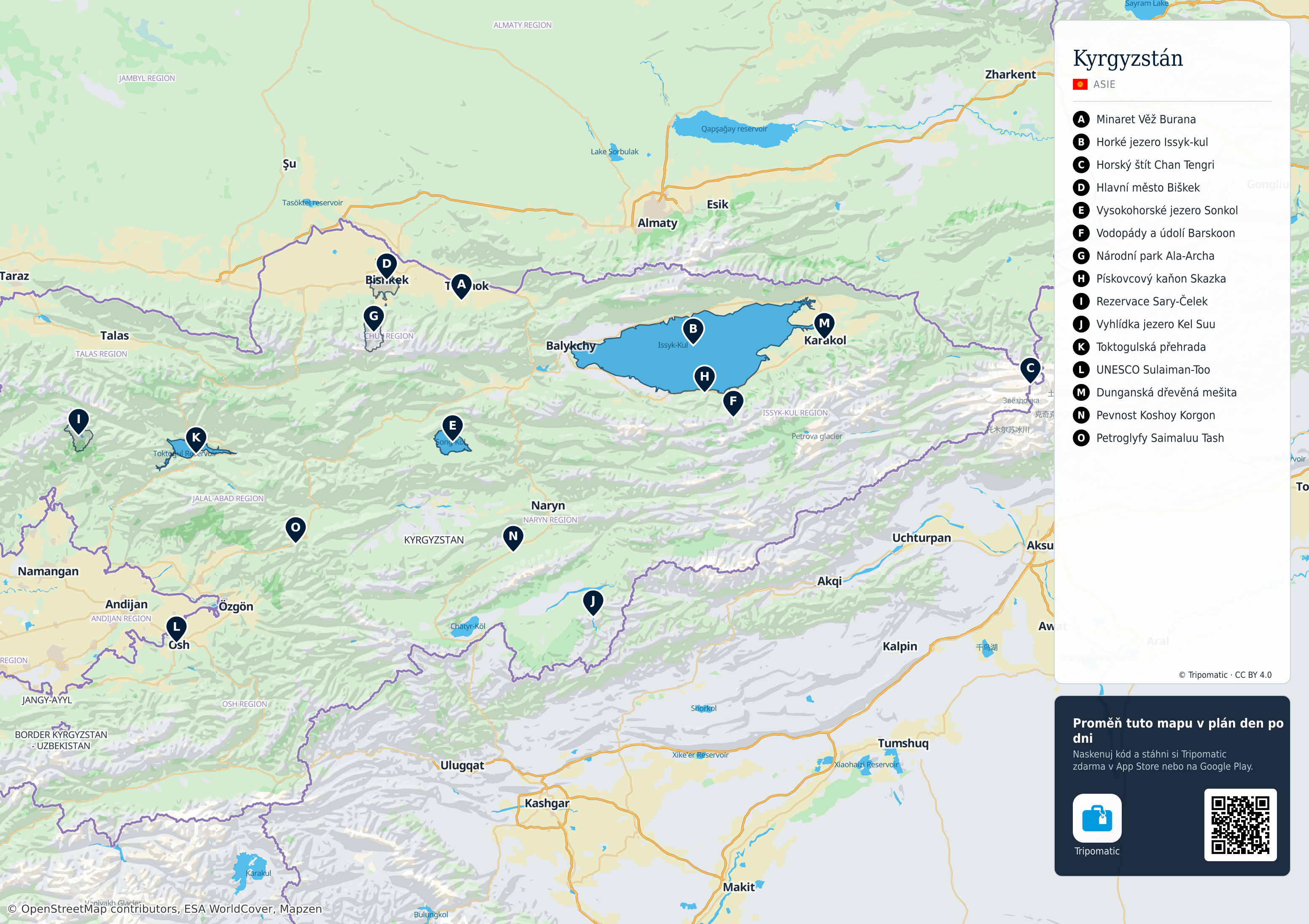Select map pin K at Toktogul Reservoir
This screenshot has width=1309, height=924.
click(196, 440)
